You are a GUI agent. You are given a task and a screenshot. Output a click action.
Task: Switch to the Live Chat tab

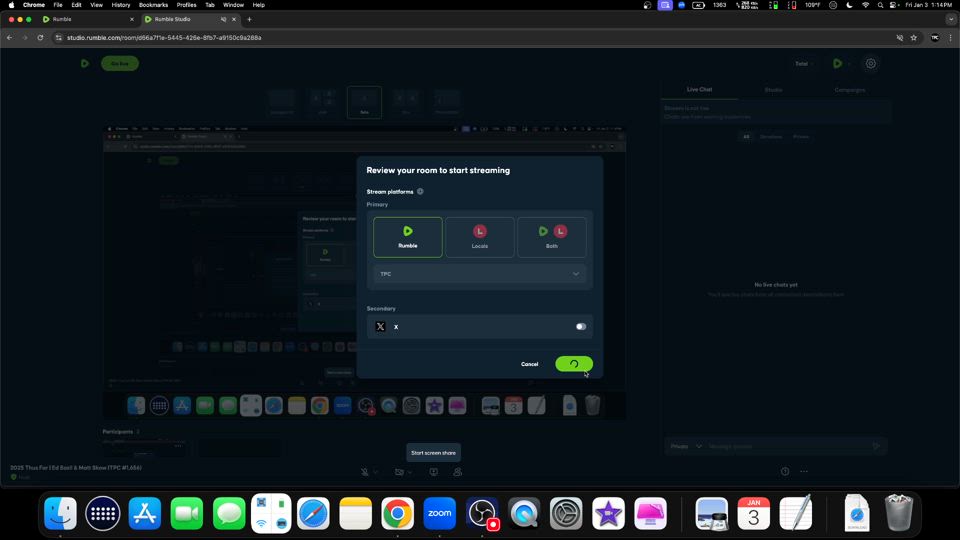(699, 90)
